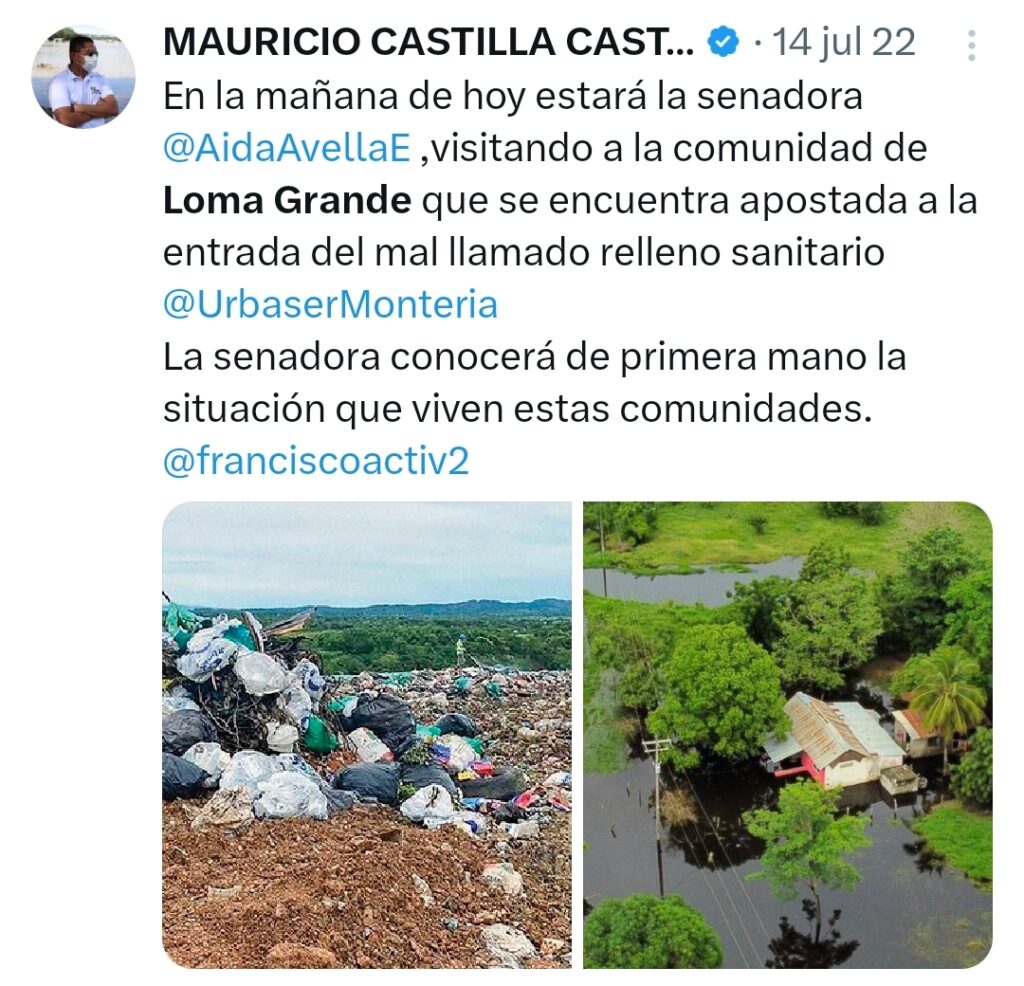
Task: Follow the @franciscoactiv2 mention link
Action: pyautogui.click(x=316, y=462)
